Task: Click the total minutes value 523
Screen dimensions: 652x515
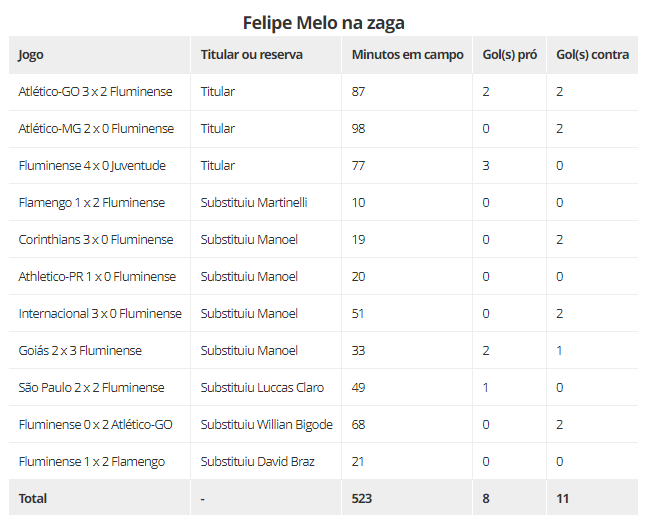Action: (361, 498)
